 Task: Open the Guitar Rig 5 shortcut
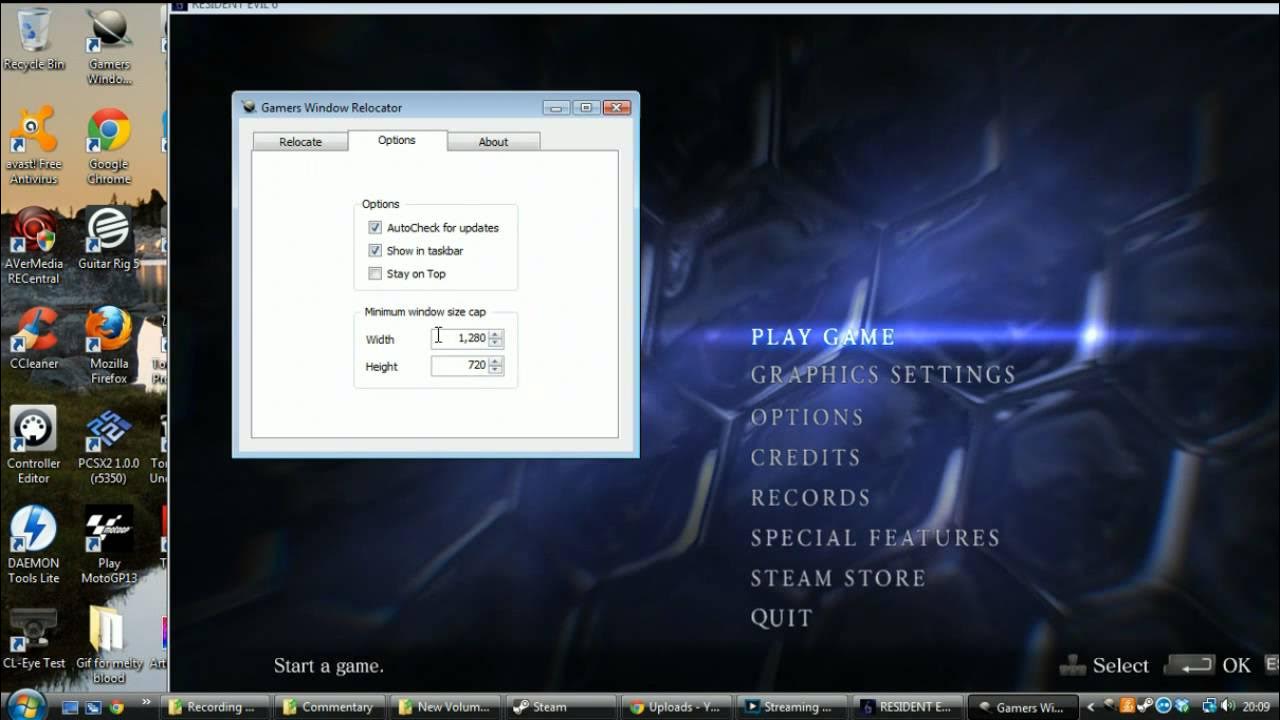point(109,238)
